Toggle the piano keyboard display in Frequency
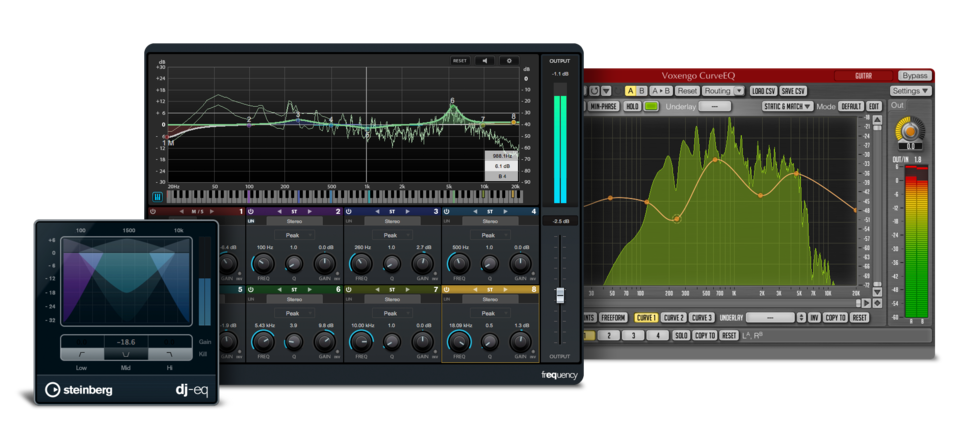Screen dimensions: 960x443 [157, 197]
